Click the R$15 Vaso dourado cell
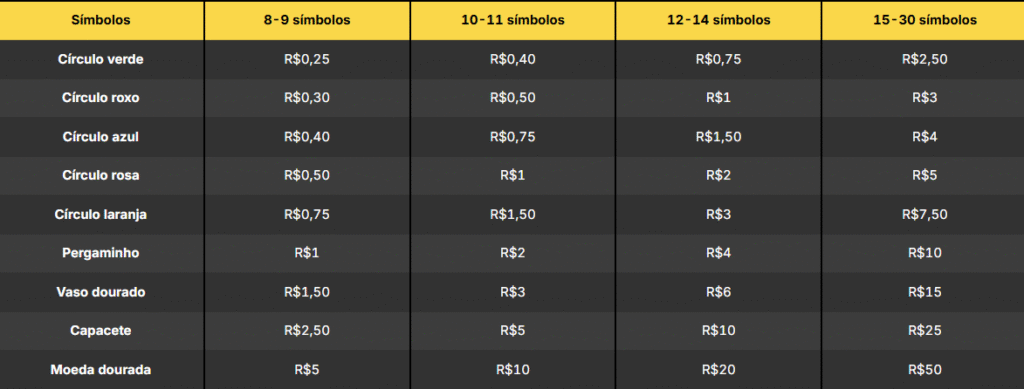The width and height of the screenshot is (1024, 389). click(x=925, y=292)
